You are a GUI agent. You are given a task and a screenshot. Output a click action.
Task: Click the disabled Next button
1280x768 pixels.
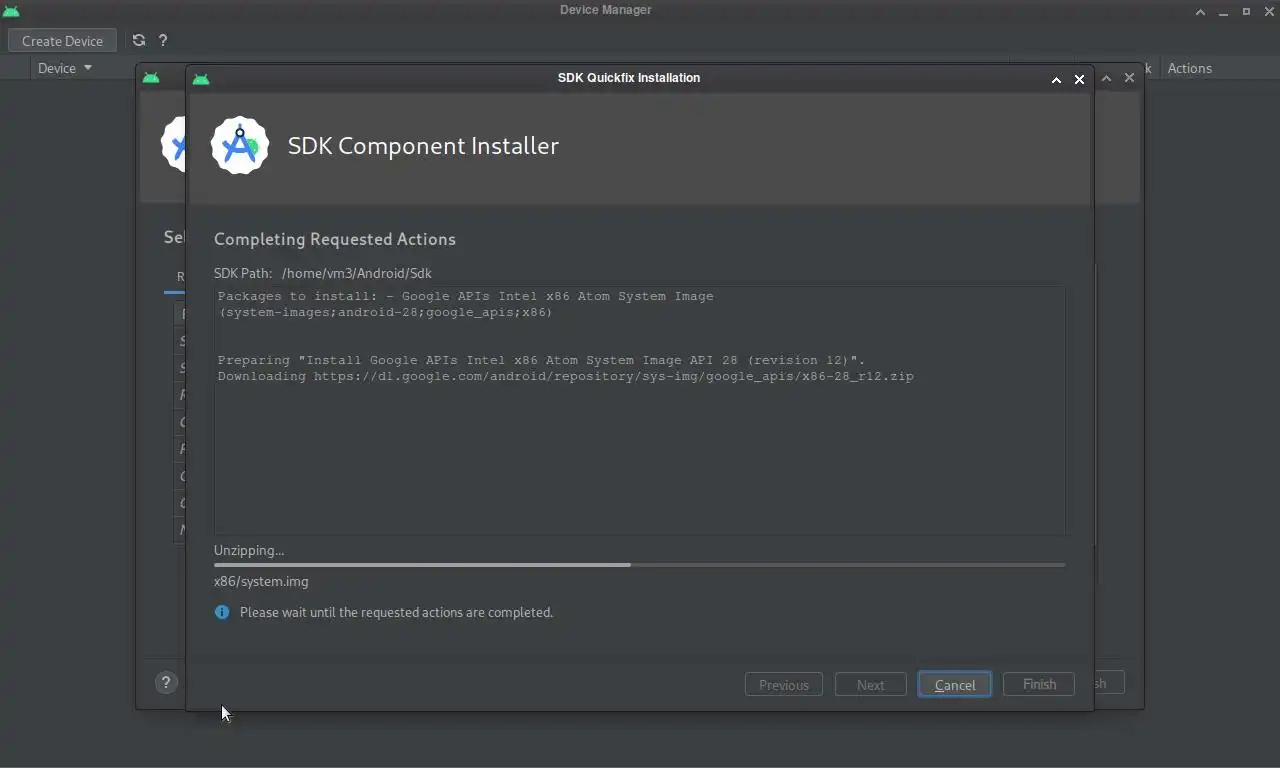(870, 685)
